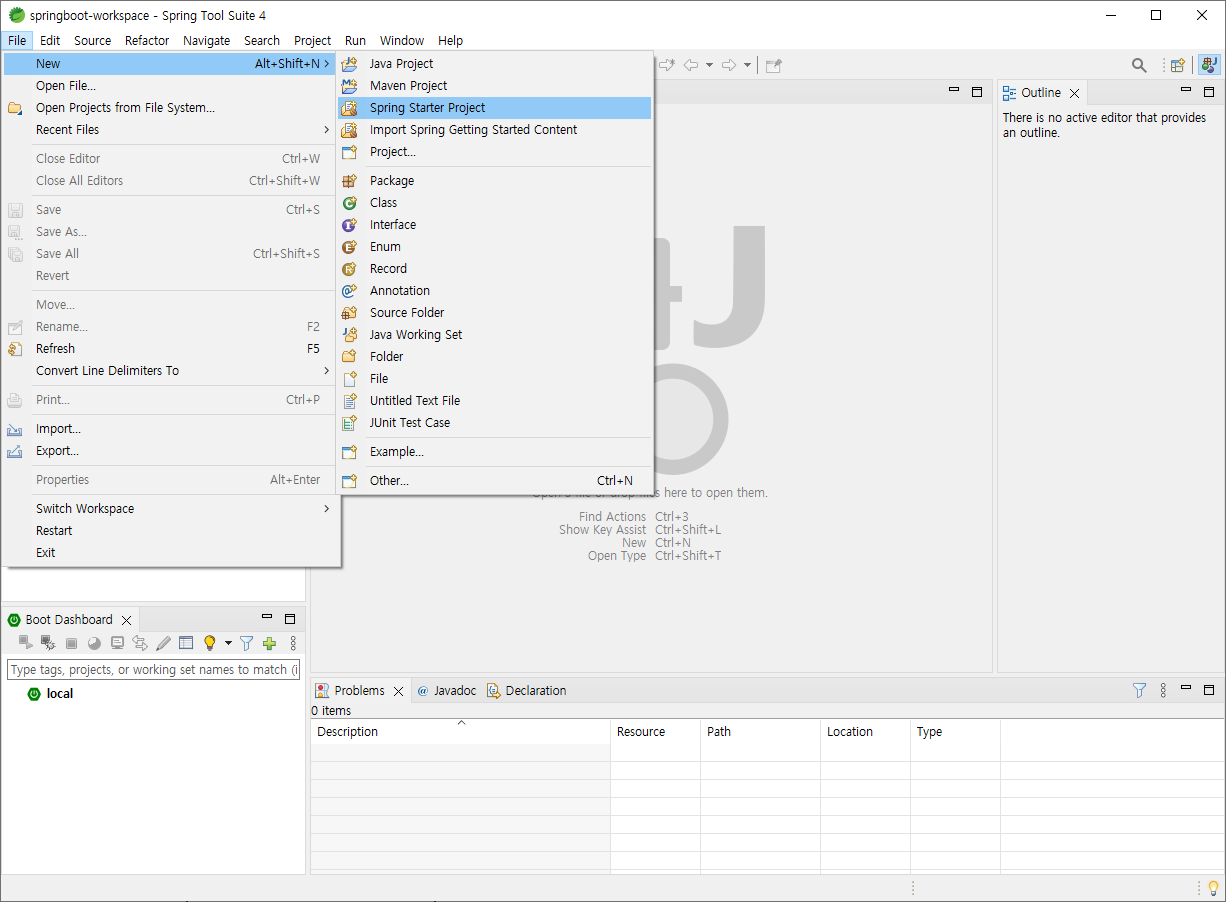Open the Window menu

click(x=402, y=41)
